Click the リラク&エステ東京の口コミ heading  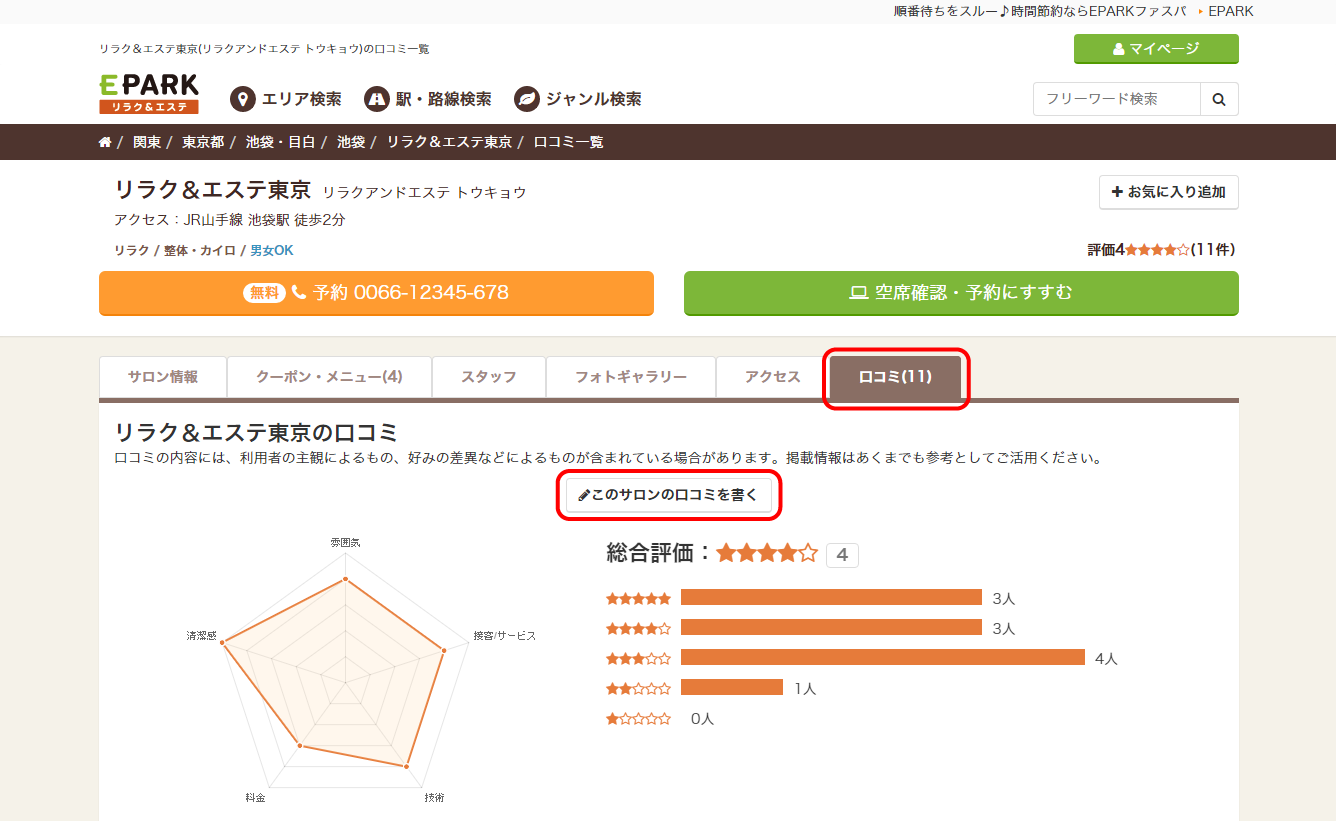[257, 432]
